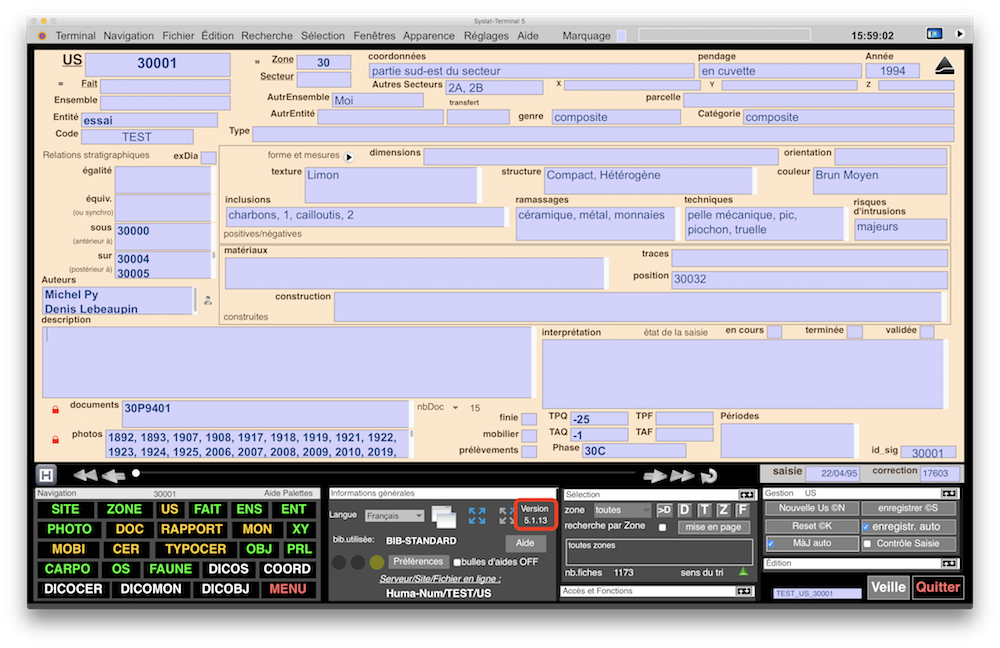1000x648 pixels.
Task: Click the Auteurs list scrollbar
Action: click(x=195, y=300)
